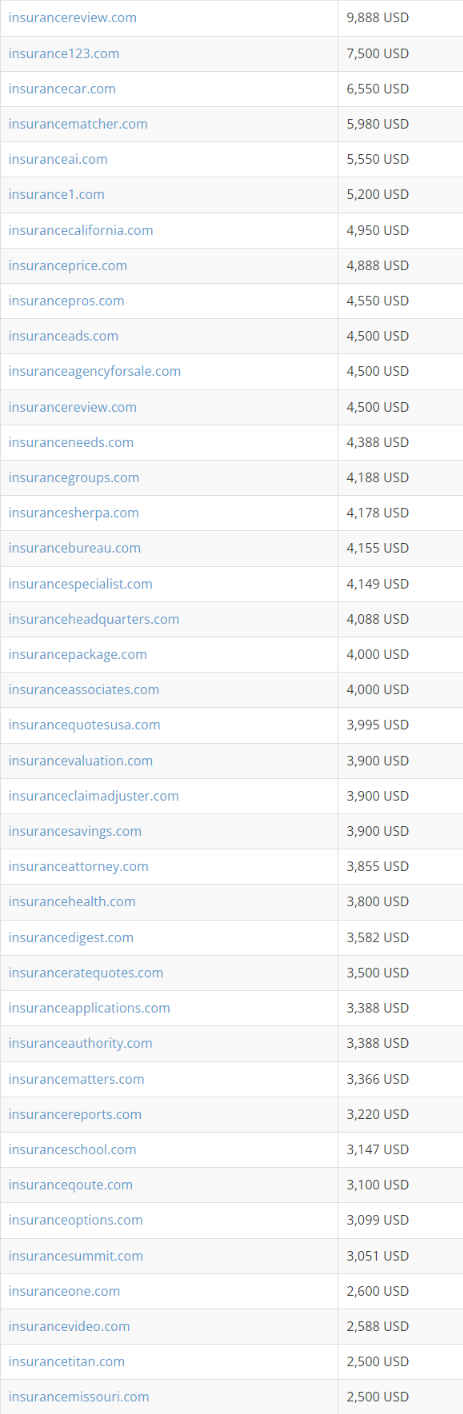The image size is (463, 1414).
Task: Click the insurancedigest.com link
Action: tap(71, 937)
